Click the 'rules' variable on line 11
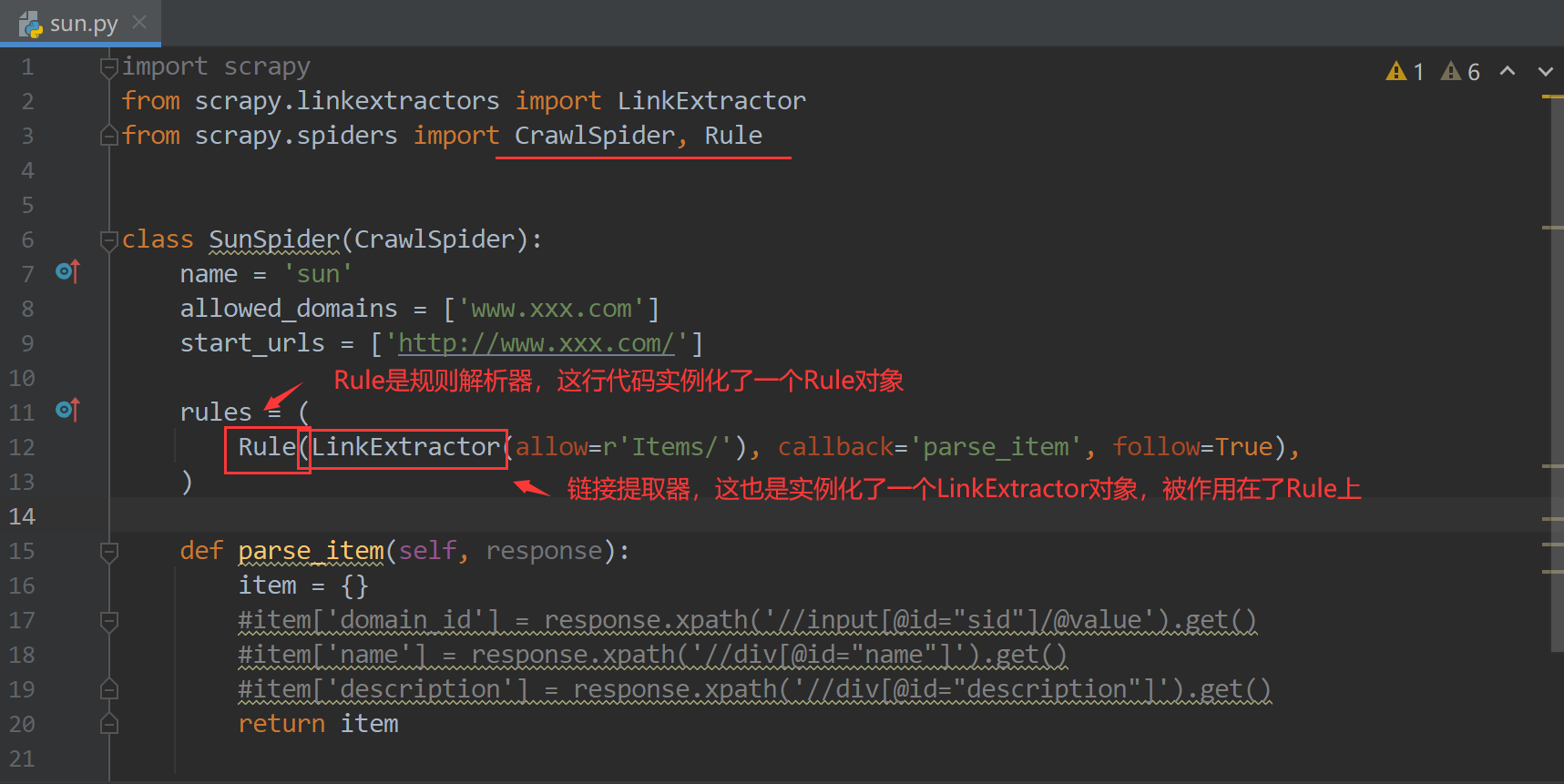Image resolution: width=1564 pixels, height=784 pixels. (x=216, y=412)
